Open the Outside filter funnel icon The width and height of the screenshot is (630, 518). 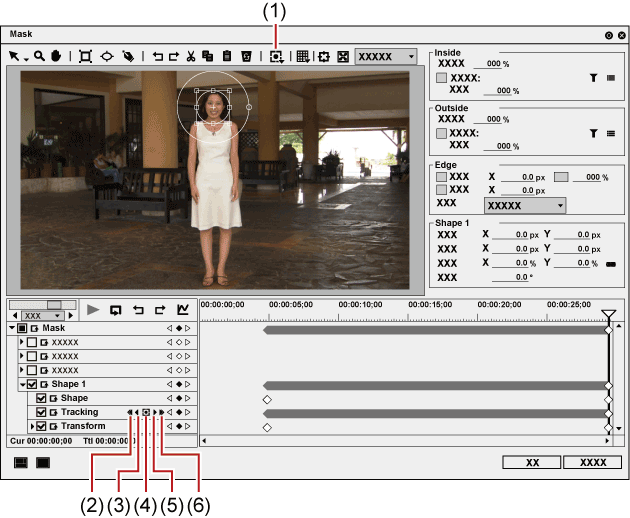pyautogui.click(x=593, y=133)
